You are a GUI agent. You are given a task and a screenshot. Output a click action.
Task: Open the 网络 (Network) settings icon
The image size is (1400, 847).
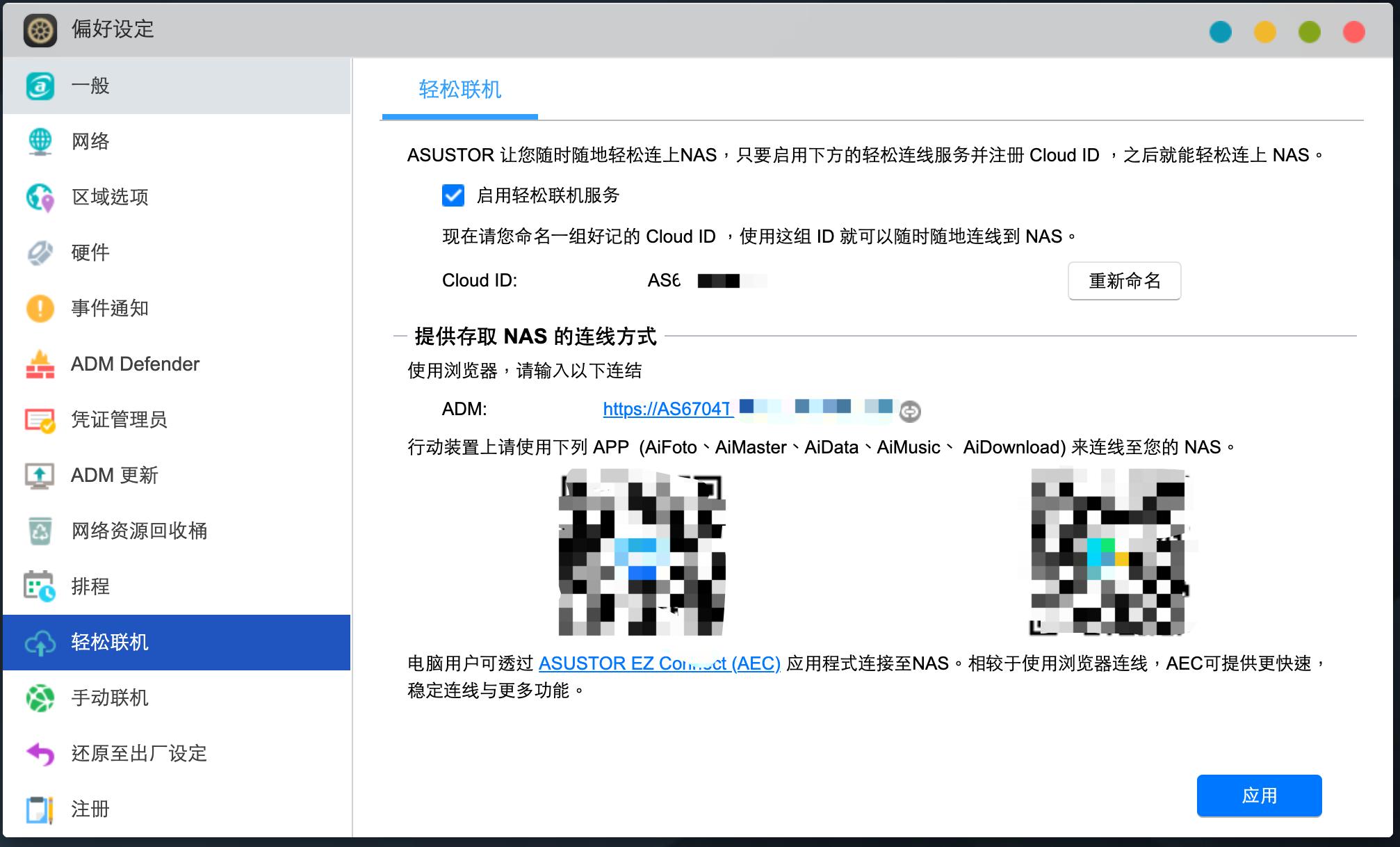tap(40, 141)
